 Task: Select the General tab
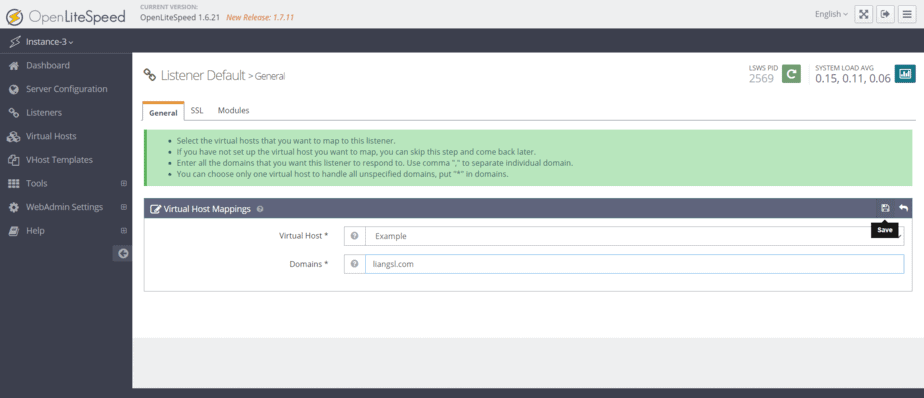[163, 112]
